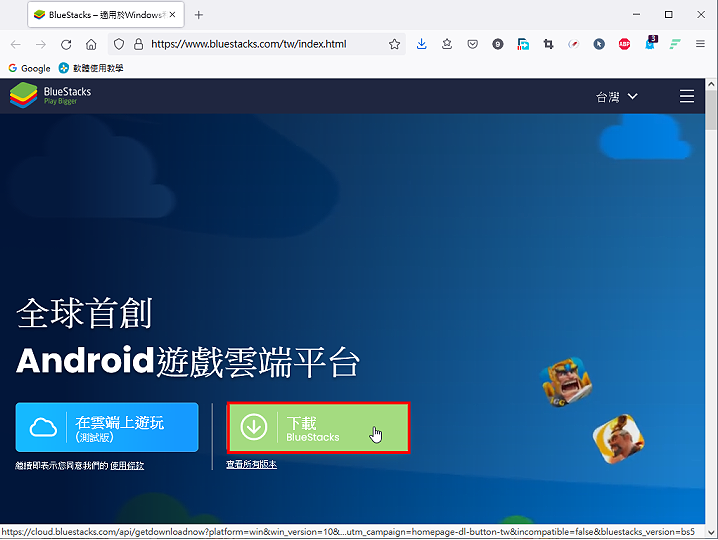
Task: Bookmark this page with the star
Action: (x=394, y=44)
